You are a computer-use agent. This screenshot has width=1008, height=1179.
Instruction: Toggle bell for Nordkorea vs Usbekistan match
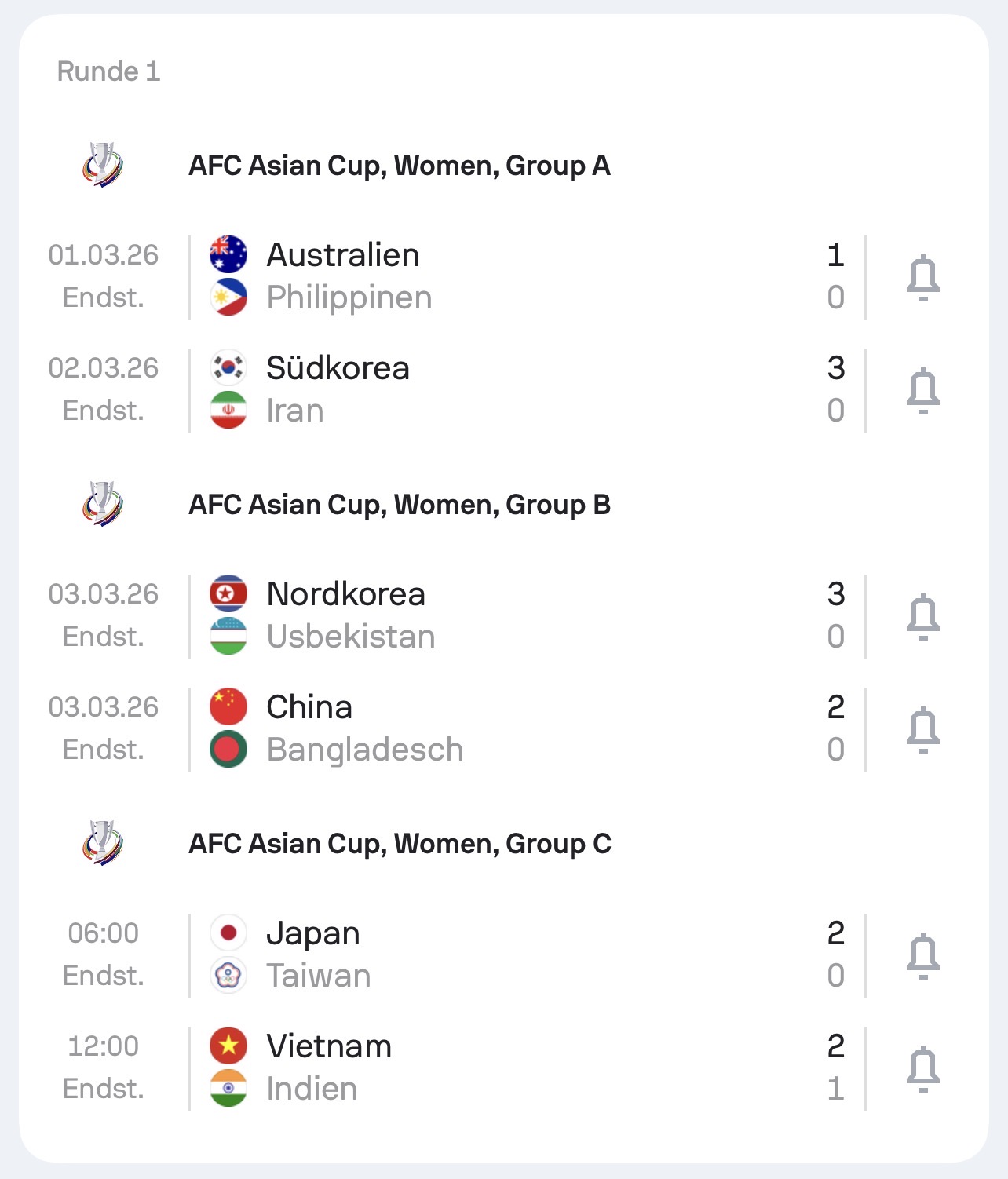tap(922, 617)
